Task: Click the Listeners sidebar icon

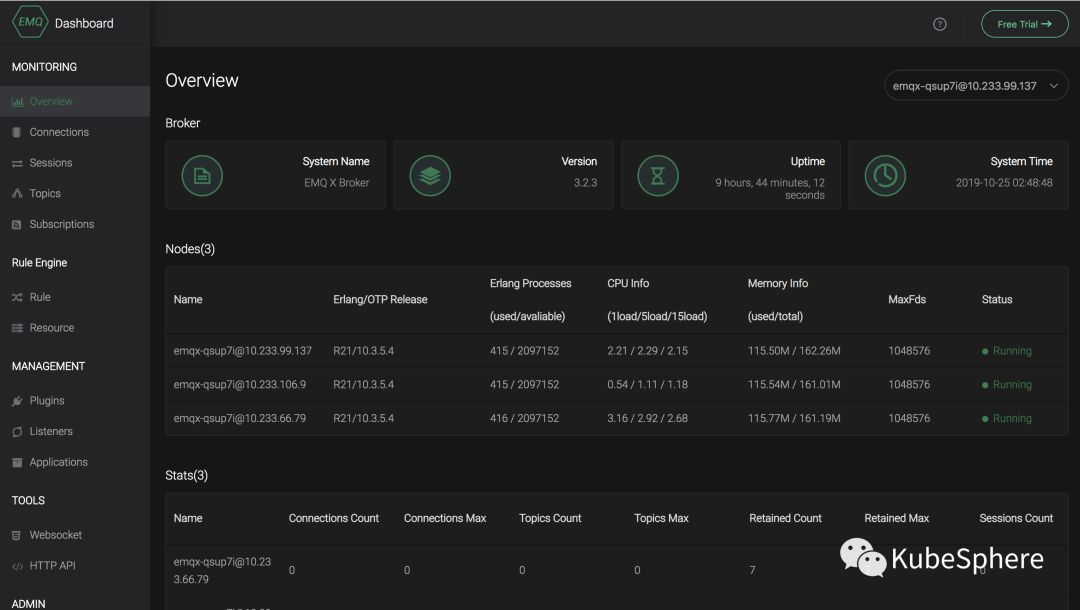Action: (x=17, y=432)
